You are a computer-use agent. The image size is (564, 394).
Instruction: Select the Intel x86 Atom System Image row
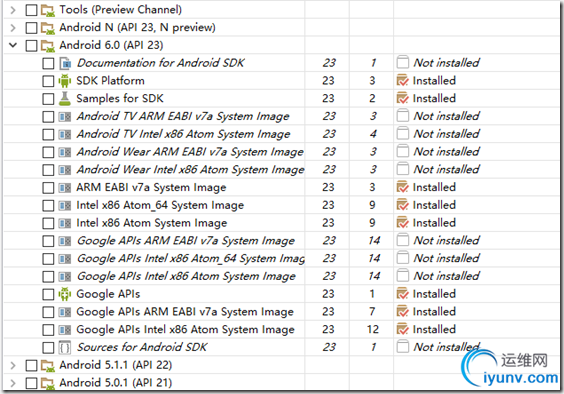click(281, 223)
